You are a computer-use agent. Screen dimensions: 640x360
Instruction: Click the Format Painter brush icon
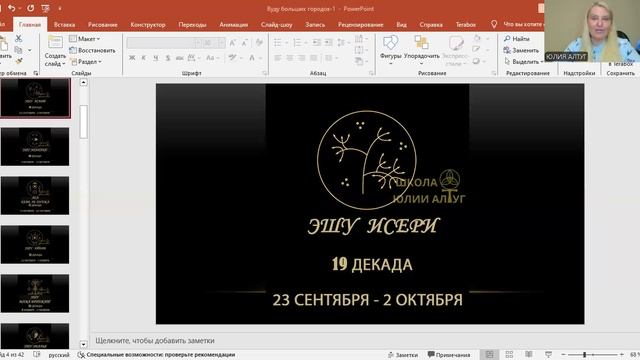pos(18,61)
